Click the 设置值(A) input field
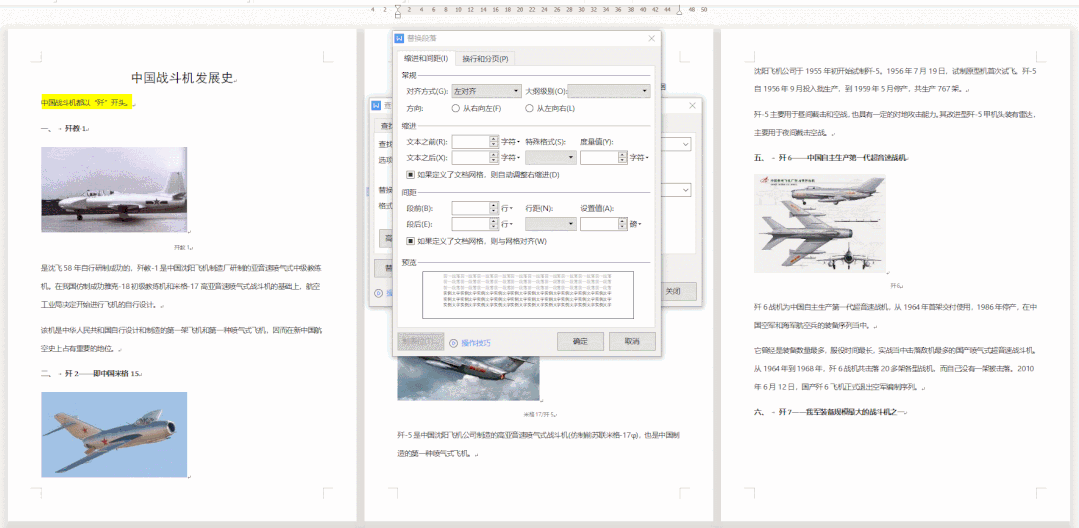Image resolution: width=1079 pixels, height=528 pixels. click(599, 224)
